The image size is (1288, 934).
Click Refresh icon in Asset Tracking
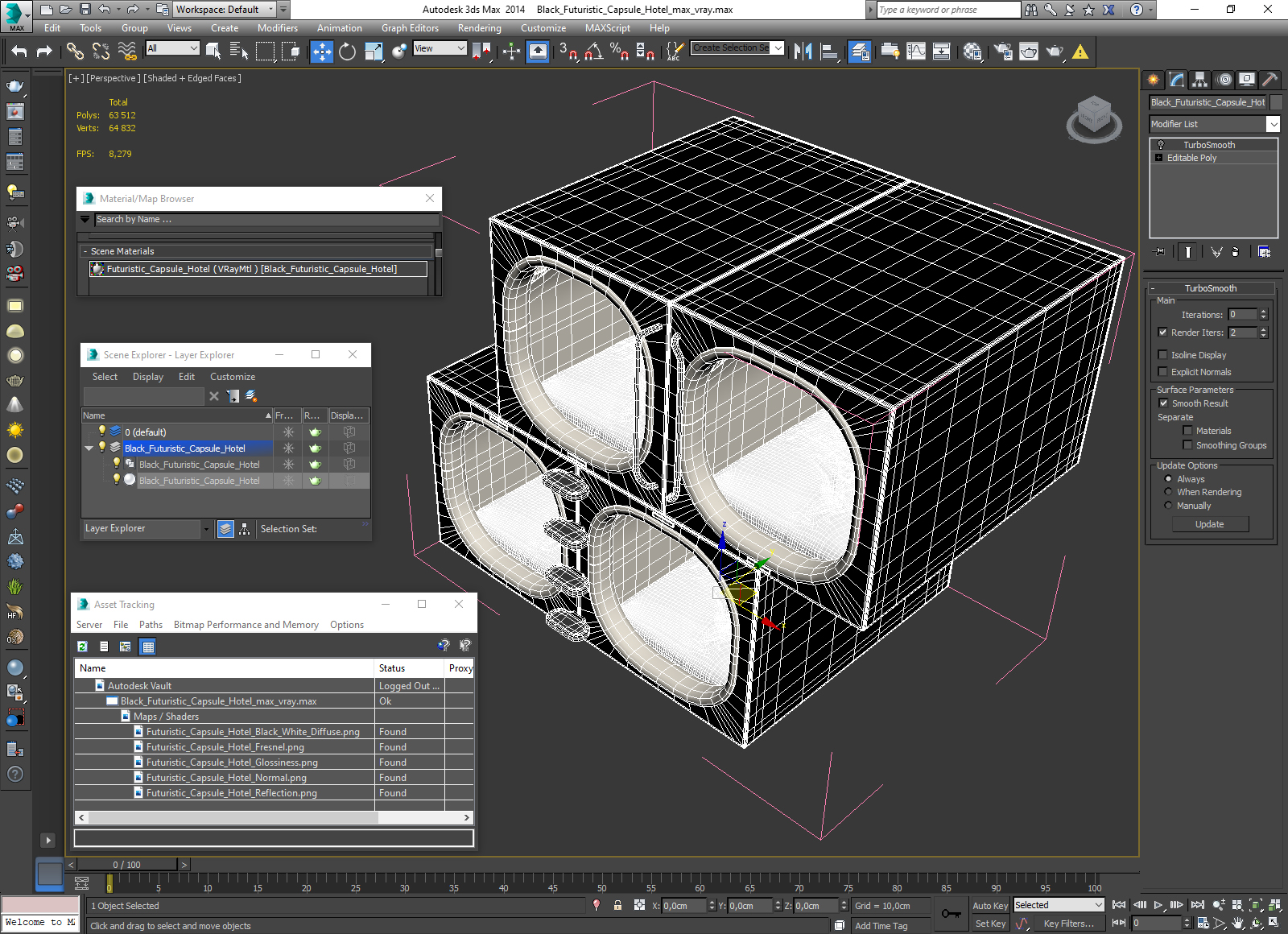tap(82, 647)
